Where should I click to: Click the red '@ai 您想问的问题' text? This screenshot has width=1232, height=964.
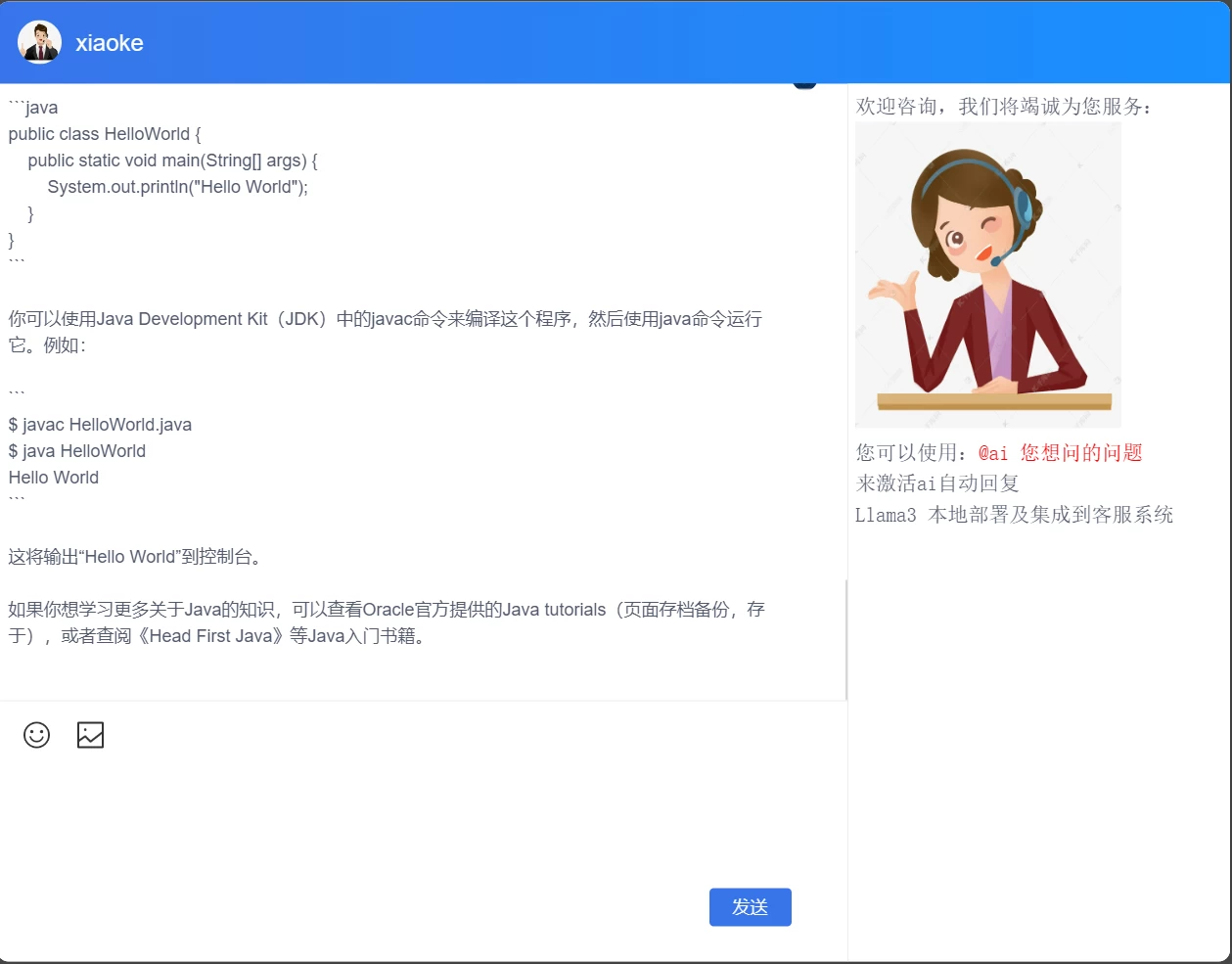tap(1061, 452)
